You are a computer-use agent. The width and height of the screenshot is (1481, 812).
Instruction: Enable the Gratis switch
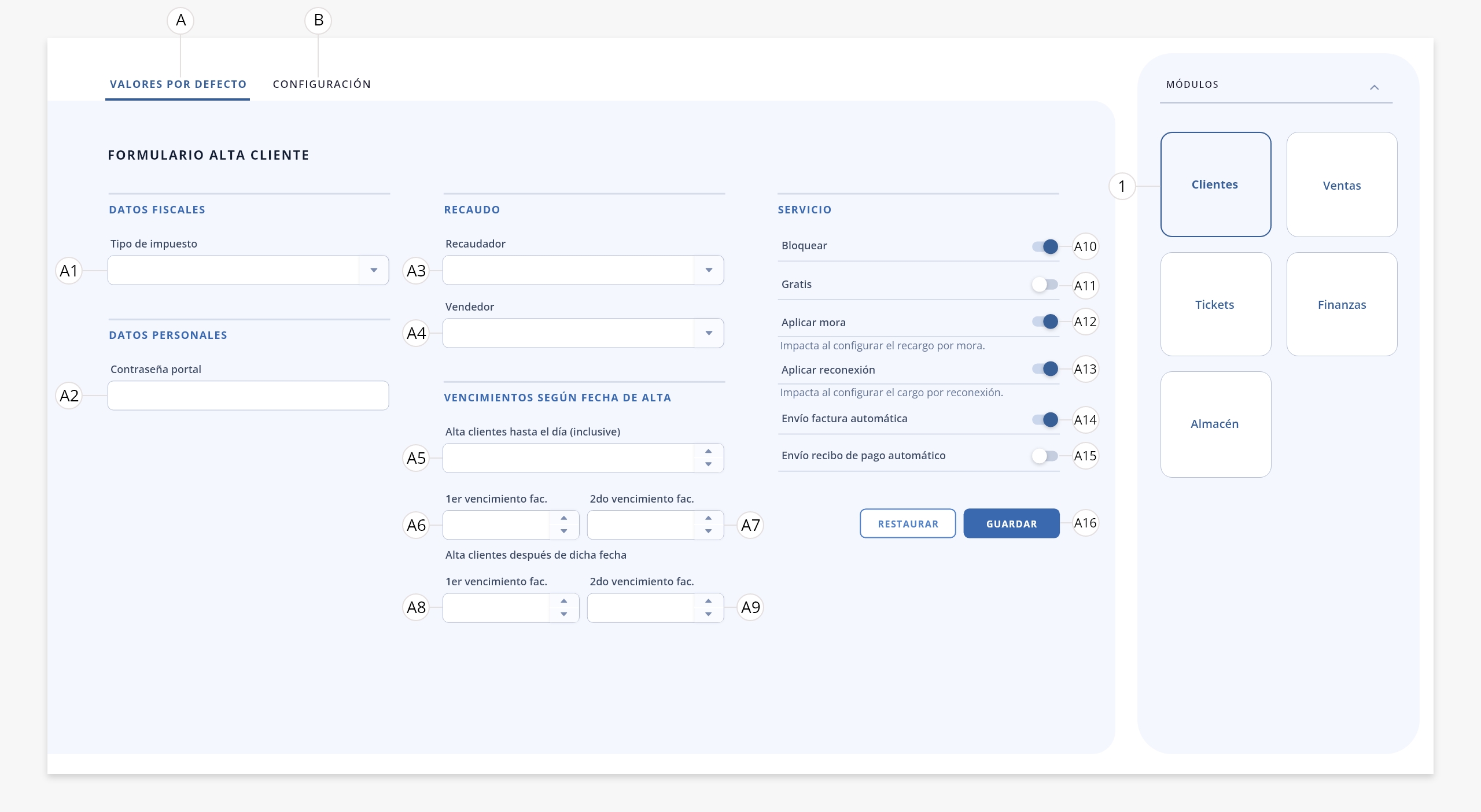click(1045, 285)
